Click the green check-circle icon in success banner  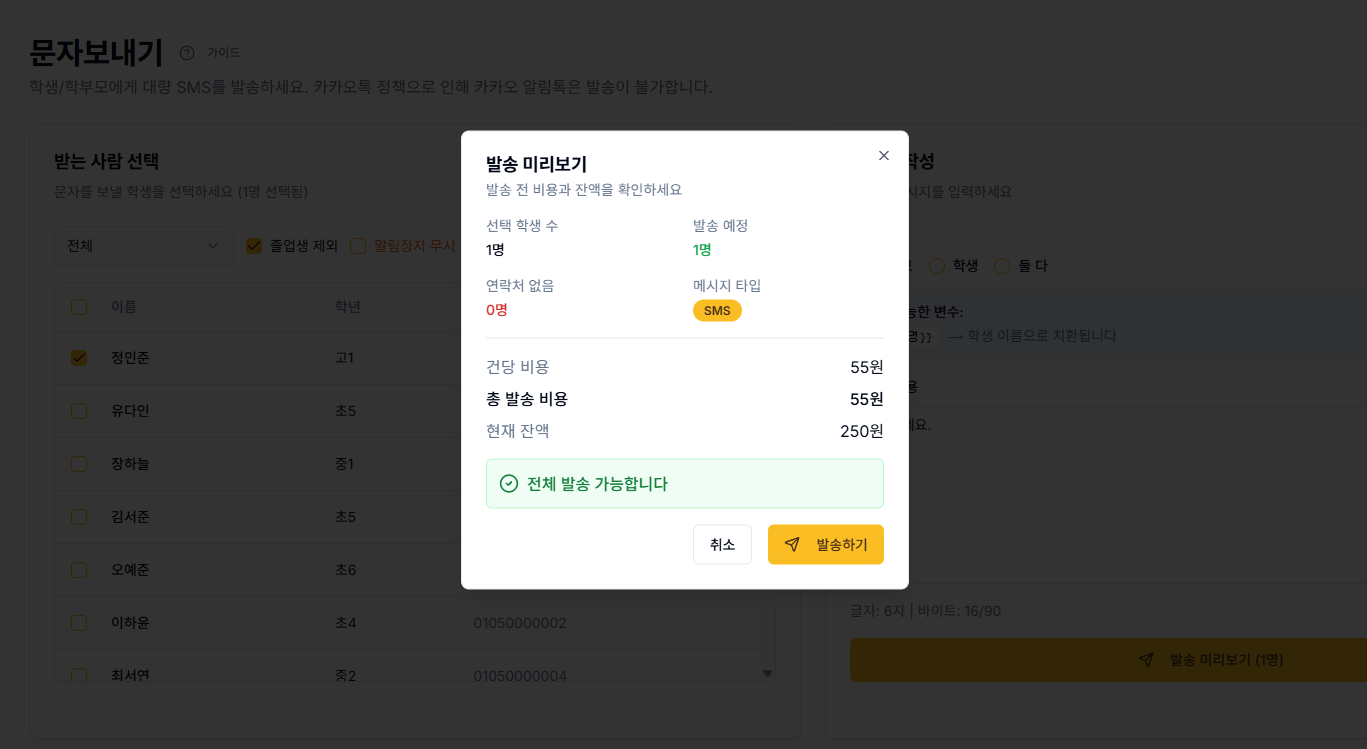(508, 483)
